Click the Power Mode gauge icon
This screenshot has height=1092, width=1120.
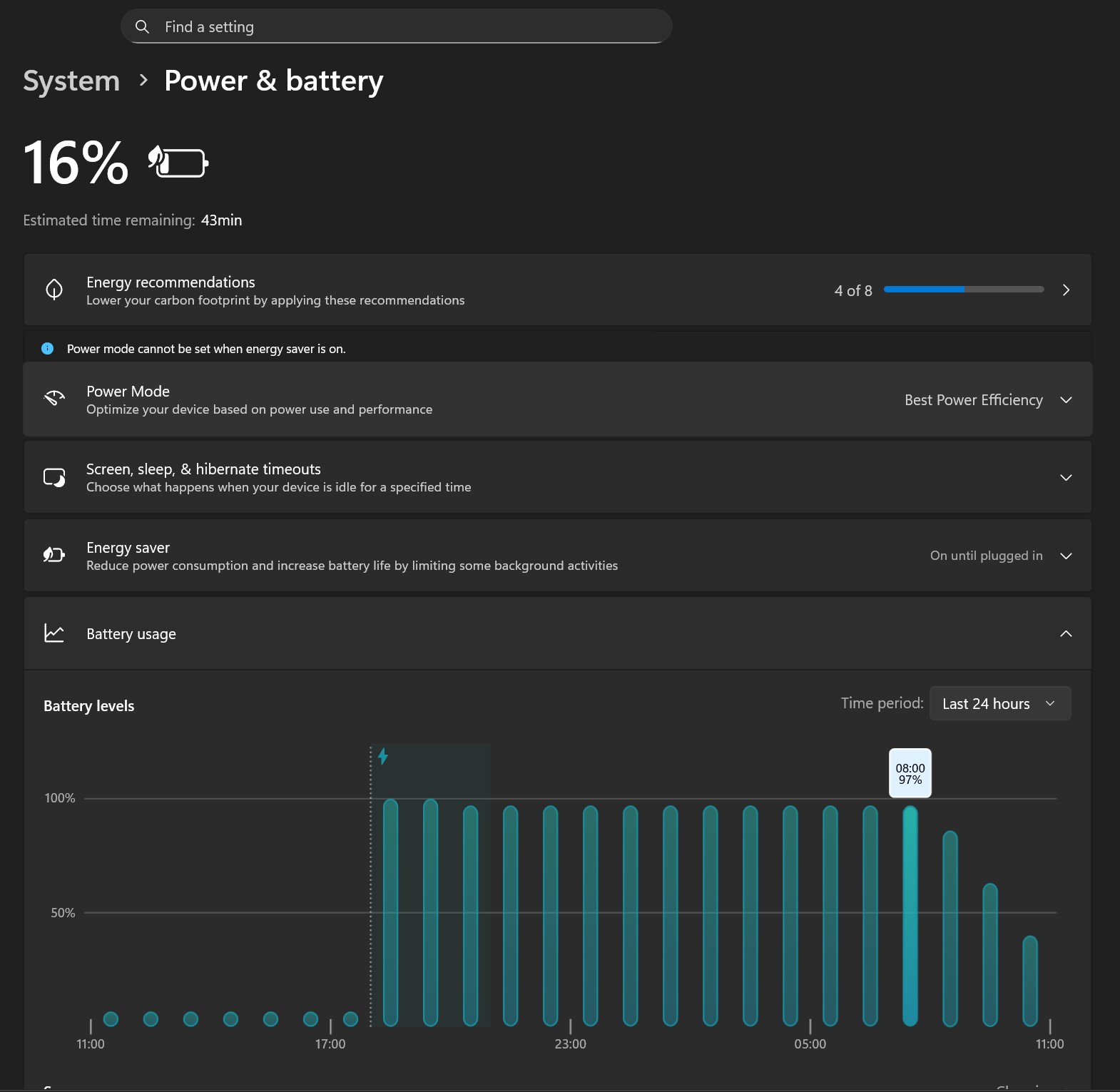[54, 399]
